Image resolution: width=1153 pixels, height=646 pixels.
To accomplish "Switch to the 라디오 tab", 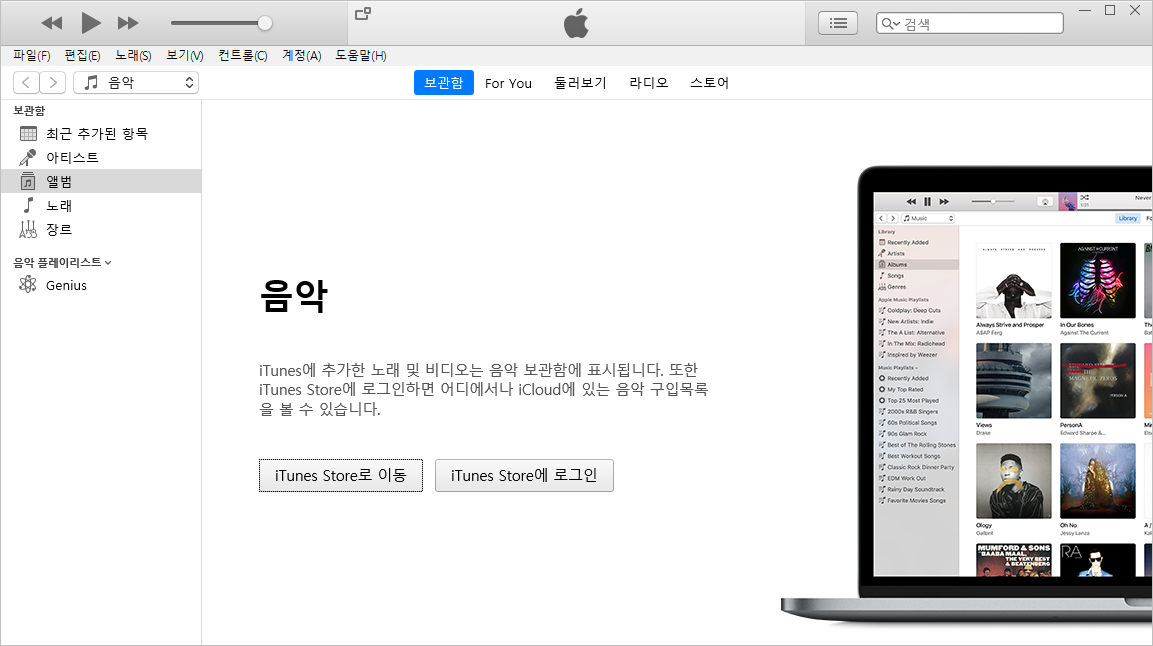I will pyautogui.click(x=649, y=83).
